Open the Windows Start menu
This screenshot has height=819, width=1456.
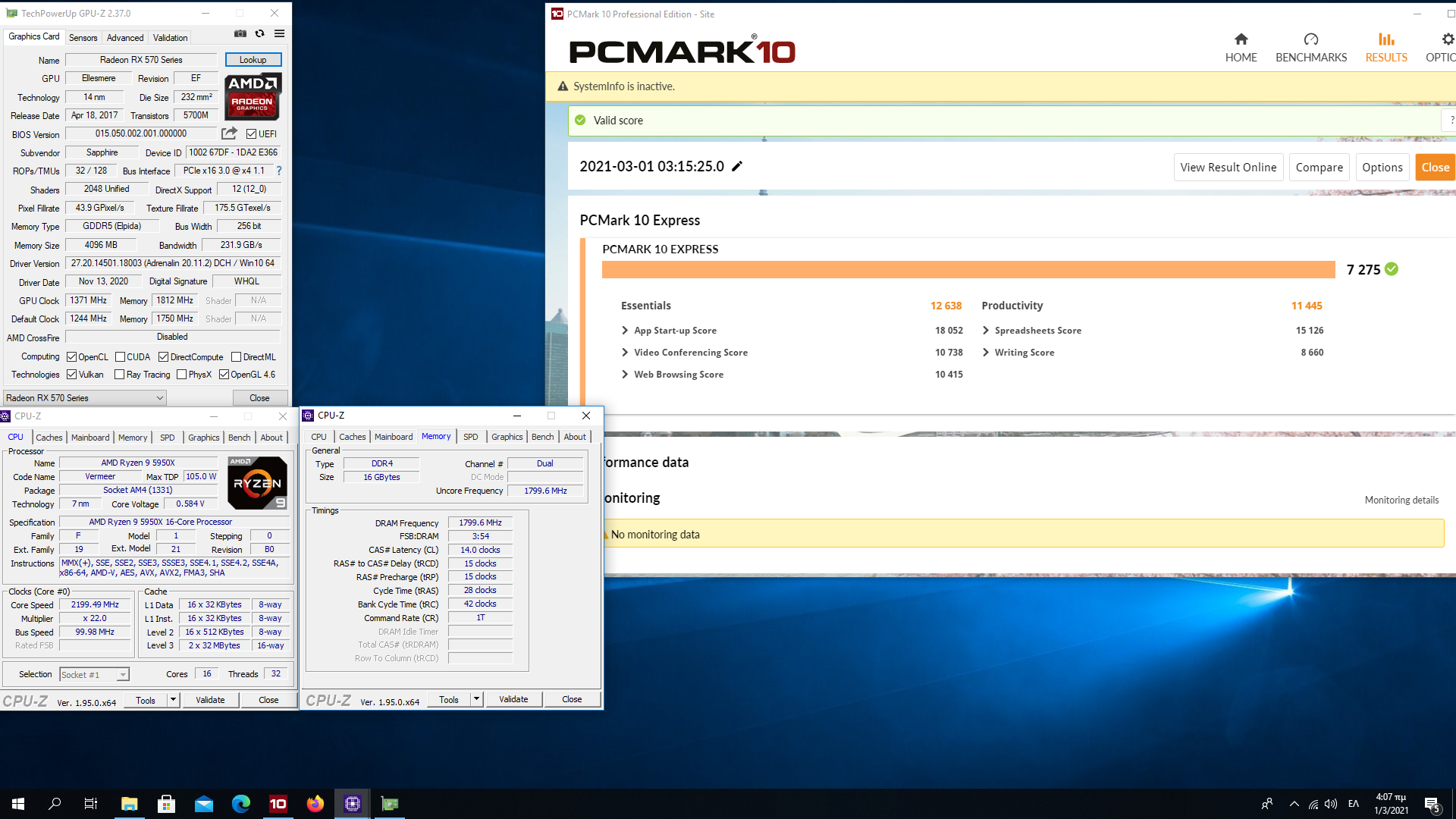(18, 804)
